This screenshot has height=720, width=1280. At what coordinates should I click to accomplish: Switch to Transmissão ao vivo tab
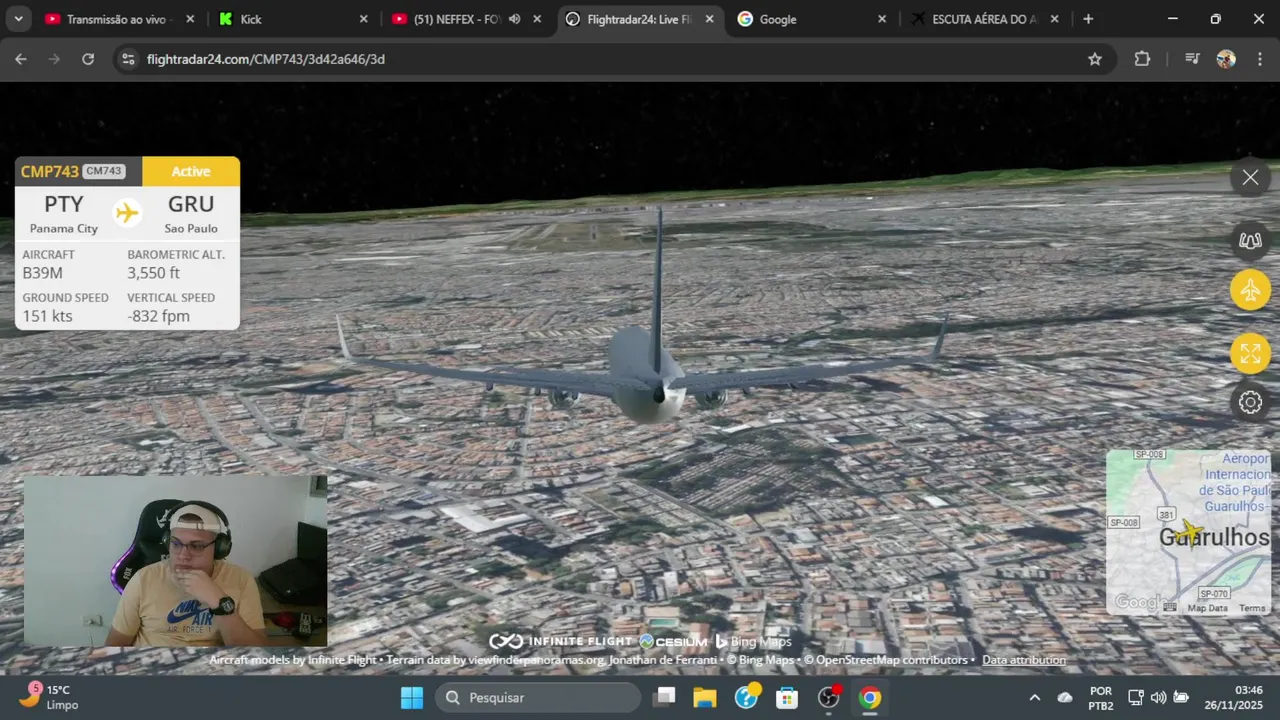click(118, 19)
